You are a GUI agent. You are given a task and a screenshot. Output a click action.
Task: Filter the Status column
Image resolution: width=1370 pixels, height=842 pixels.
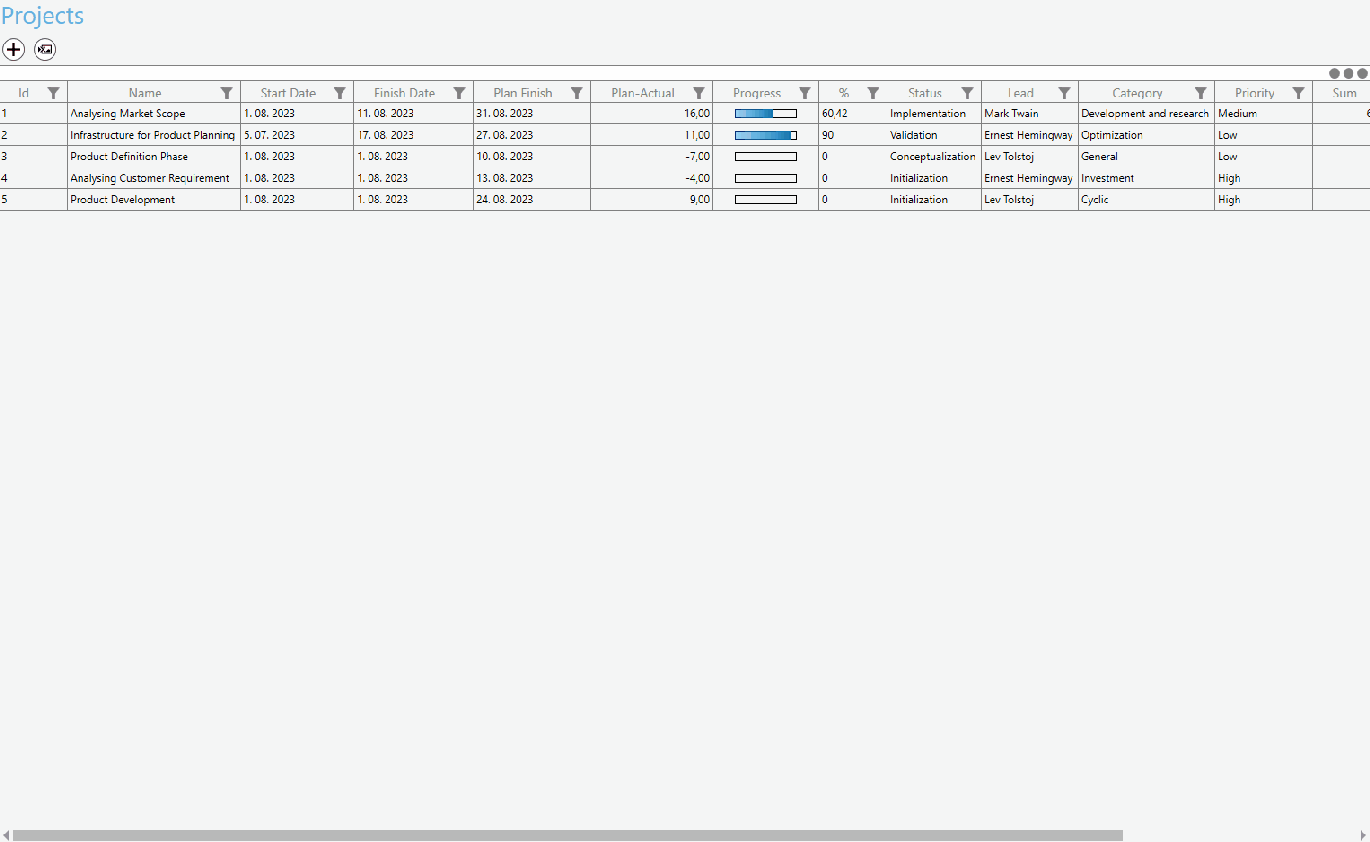click(967, 92)
